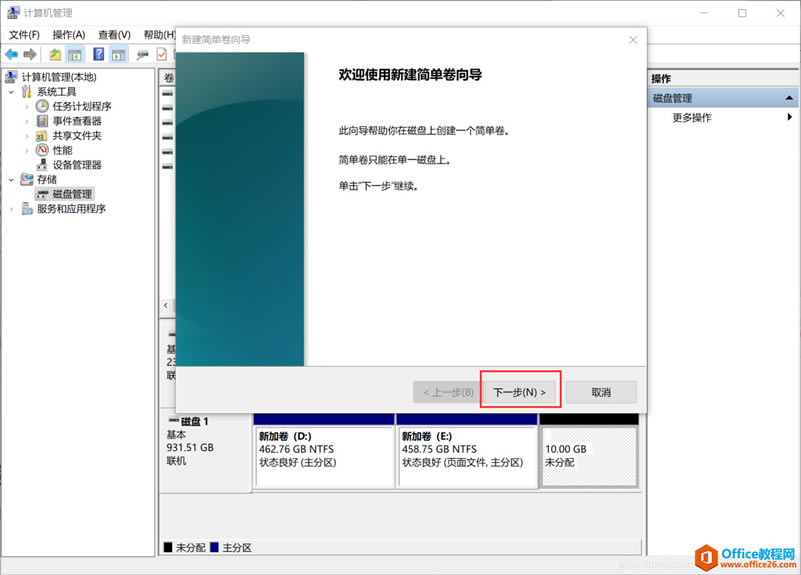This screenshot has height=575, width=801.
Task: Click the 性能 performance monitor icon
Action: 42,150
